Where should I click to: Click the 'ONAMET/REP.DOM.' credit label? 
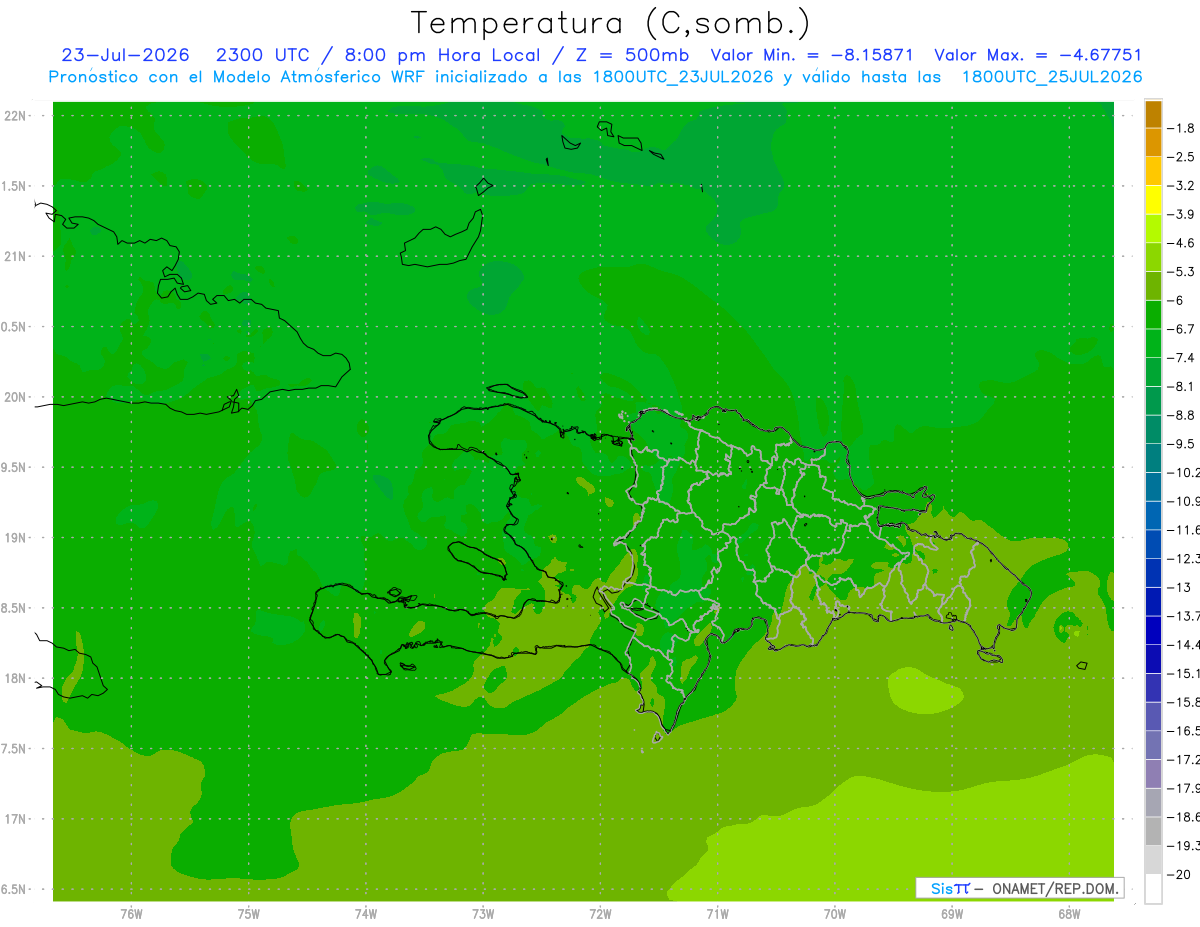click(1055, 888)
